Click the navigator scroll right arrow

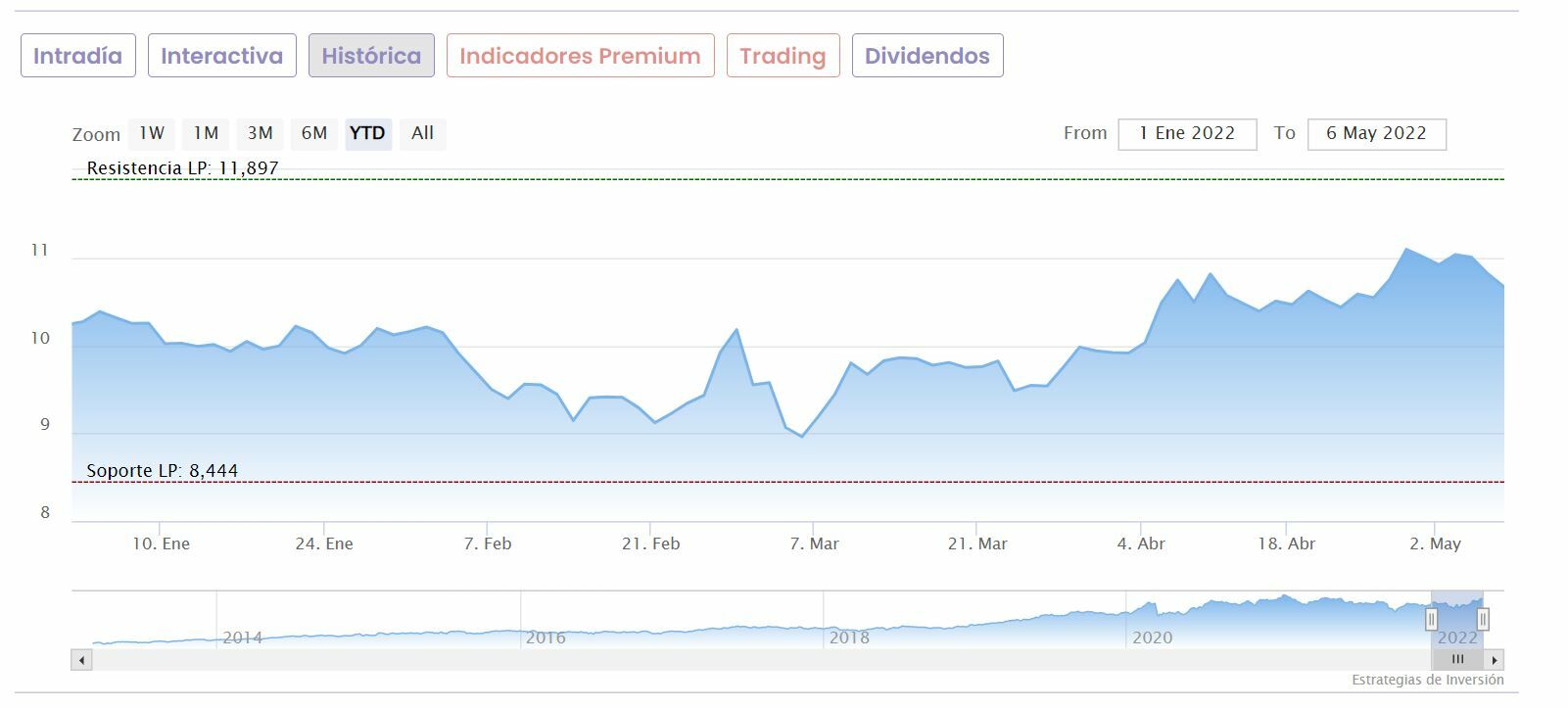pos(1495,660)
